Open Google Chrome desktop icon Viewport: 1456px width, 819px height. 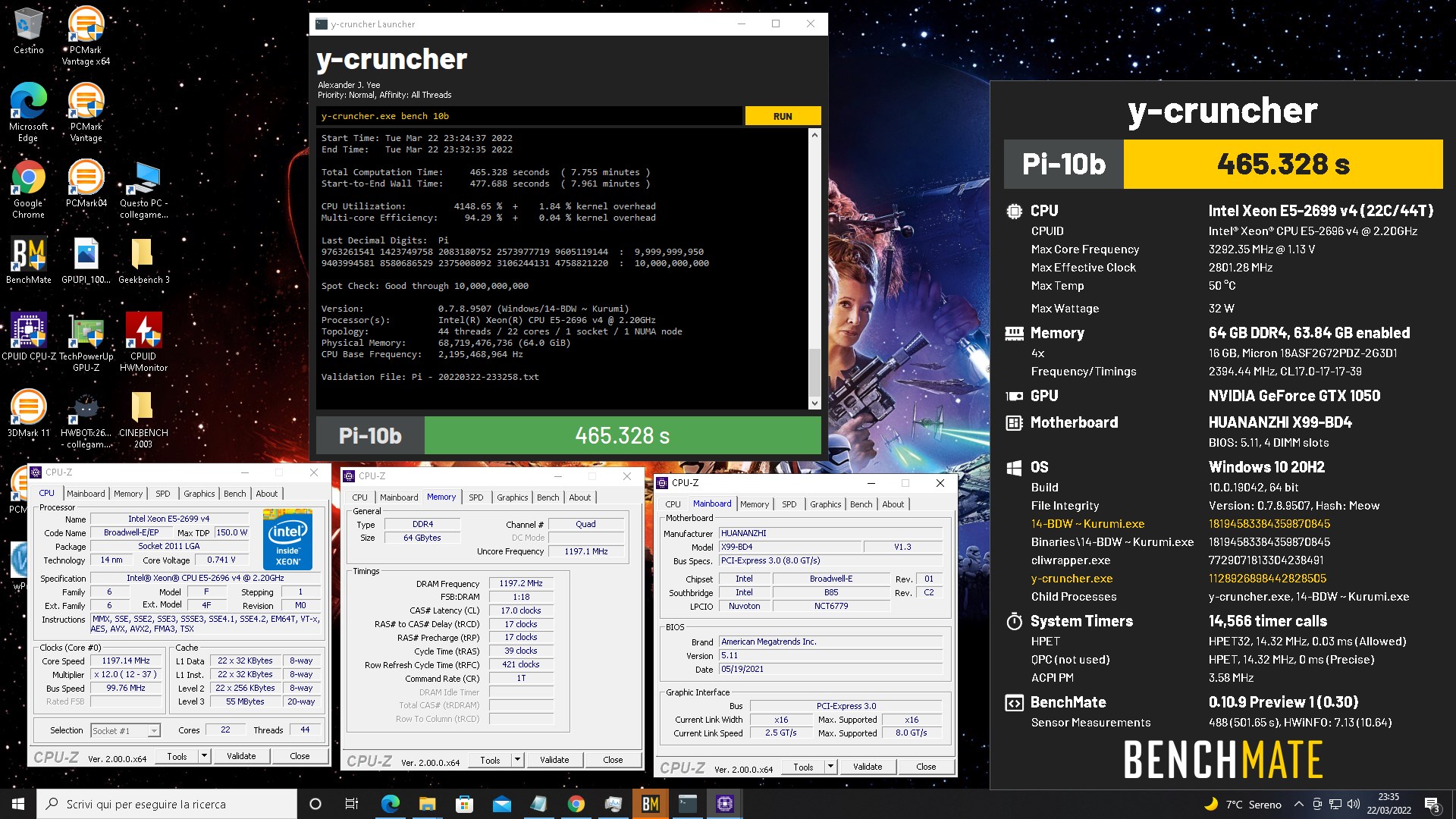tap(28, 190)
